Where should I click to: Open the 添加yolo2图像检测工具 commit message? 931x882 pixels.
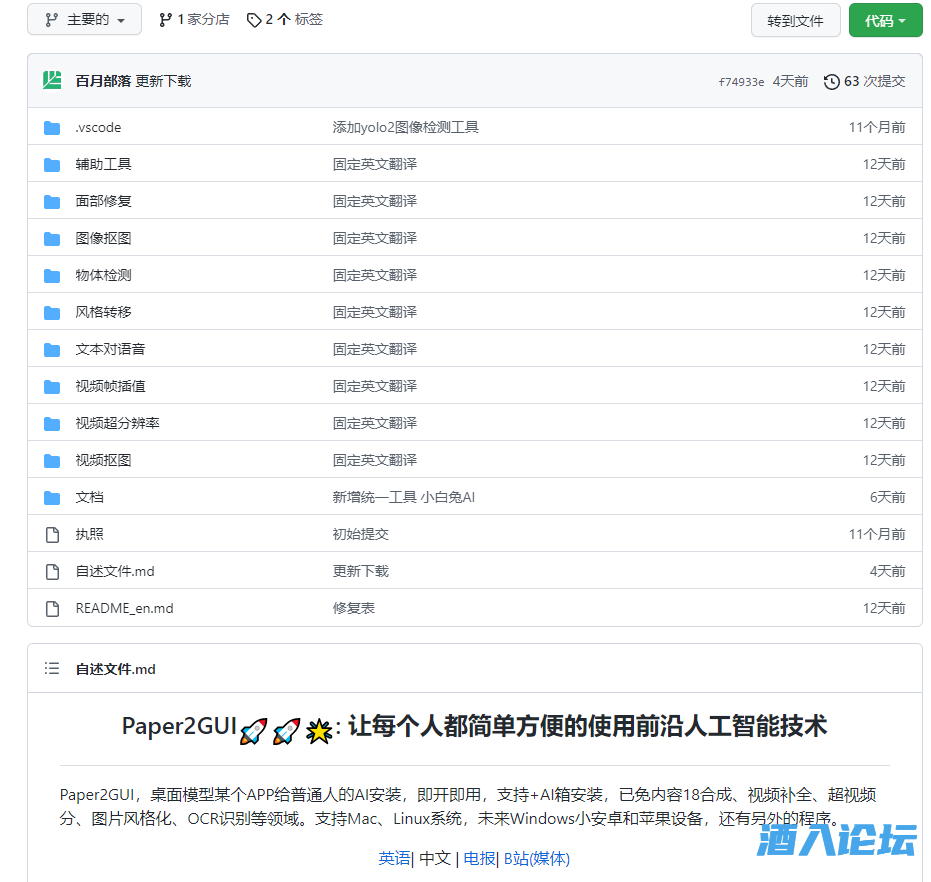(x=405, y=127)
